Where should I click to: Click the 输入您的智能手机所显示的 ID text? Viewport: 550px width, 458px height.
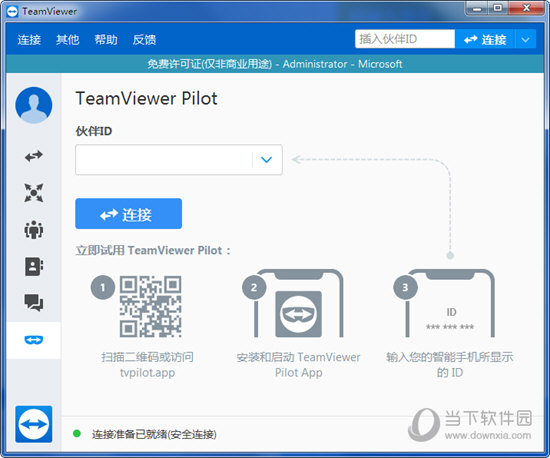pos(450,365)
